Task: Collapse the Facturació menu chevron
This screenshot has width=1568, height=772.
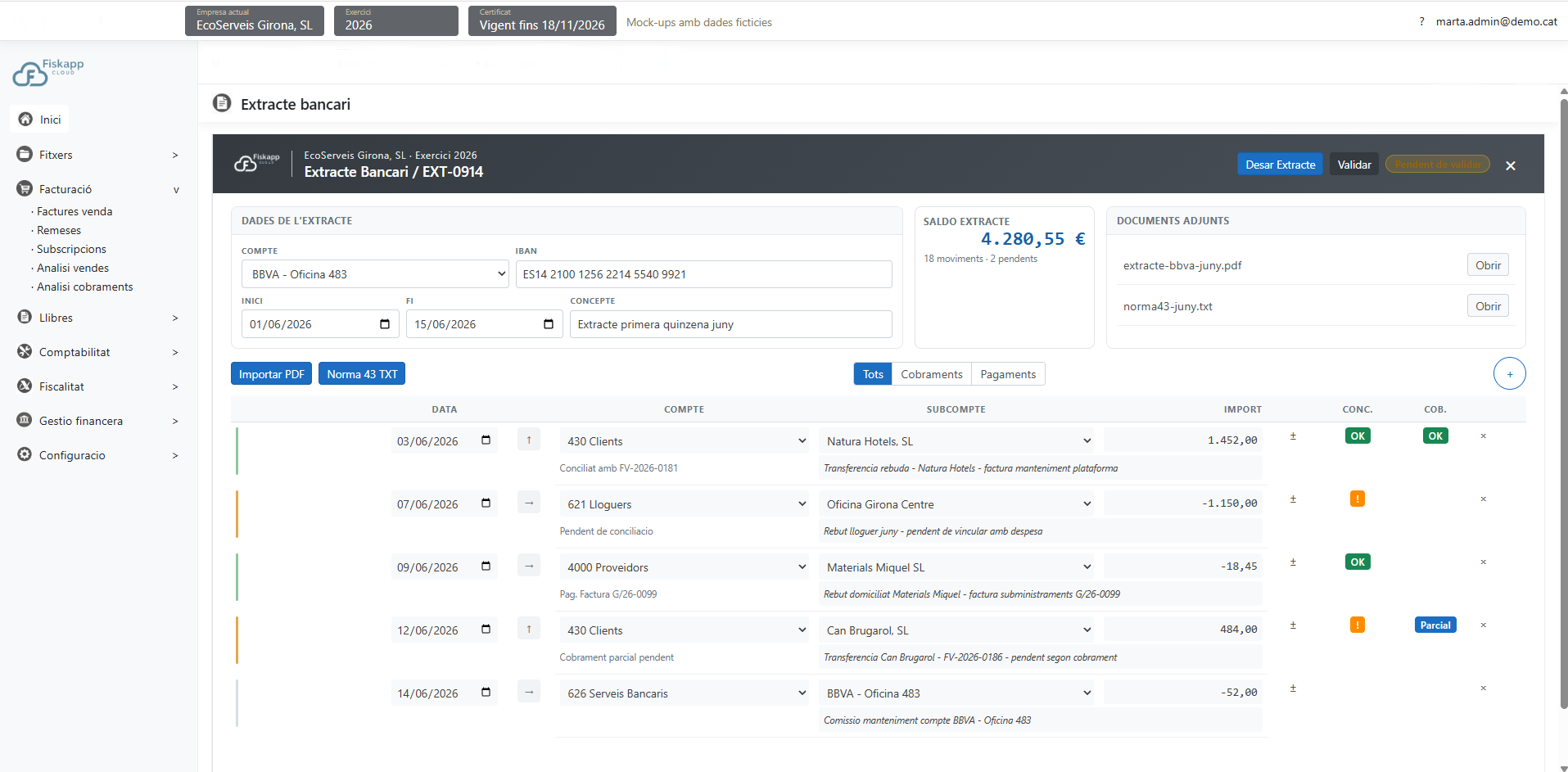Action: 176,190
